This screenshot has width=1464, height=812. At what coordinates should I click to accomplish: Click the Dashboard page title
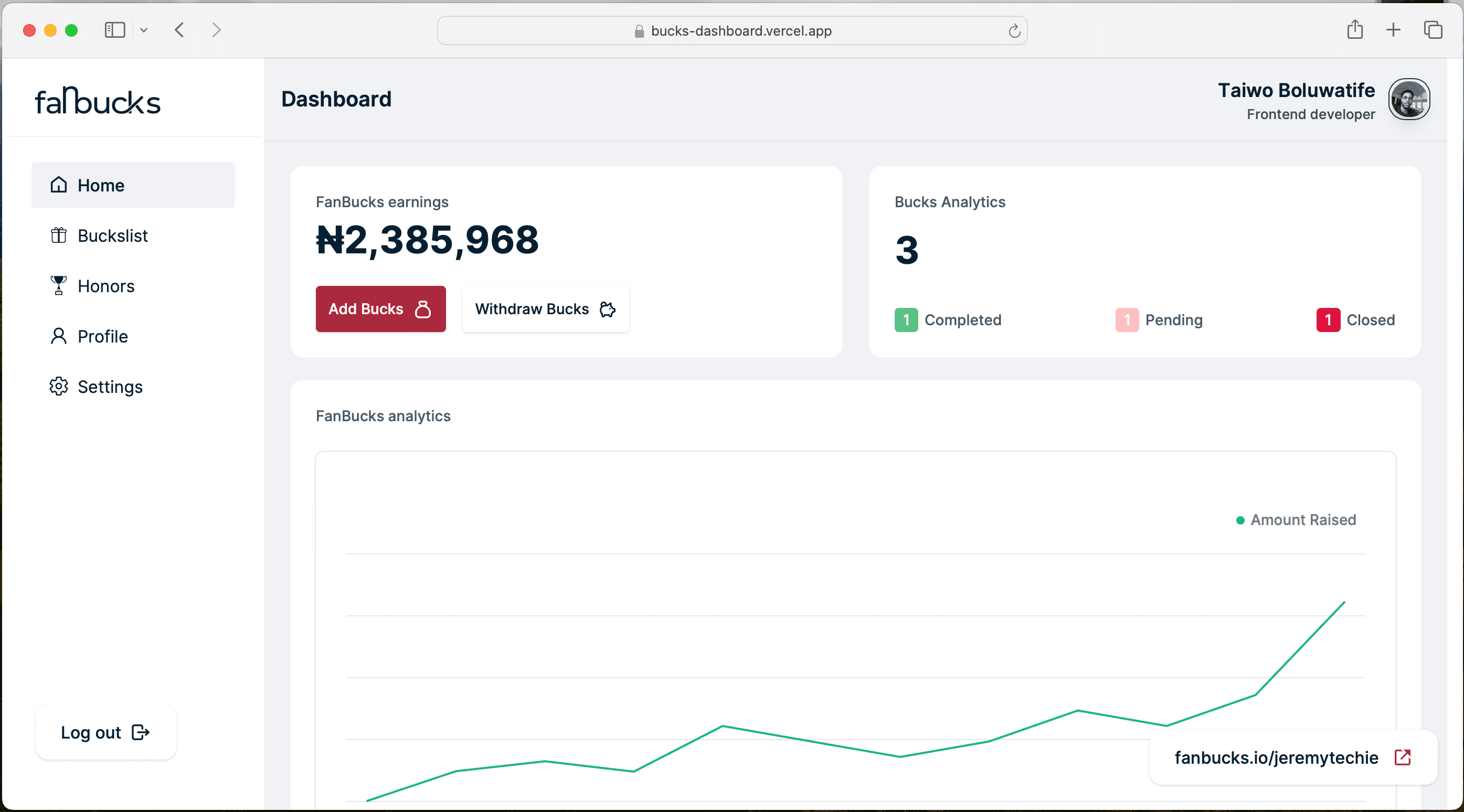pyautogui.click(x=336, y=100)
